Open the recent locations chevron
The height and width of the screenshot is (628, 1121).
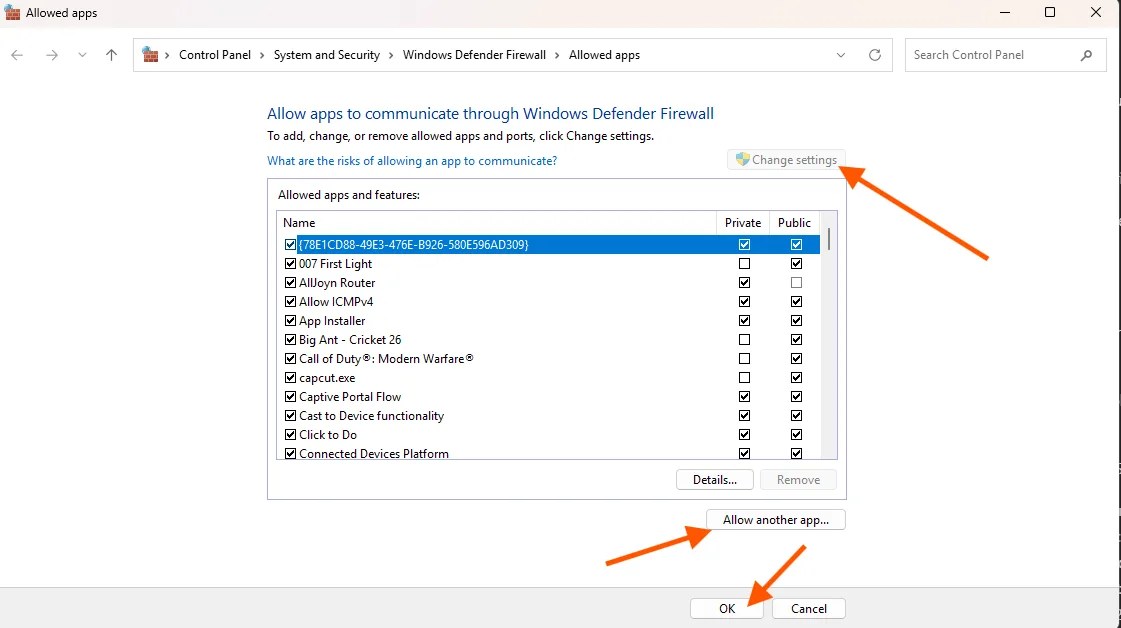point(82,55)
